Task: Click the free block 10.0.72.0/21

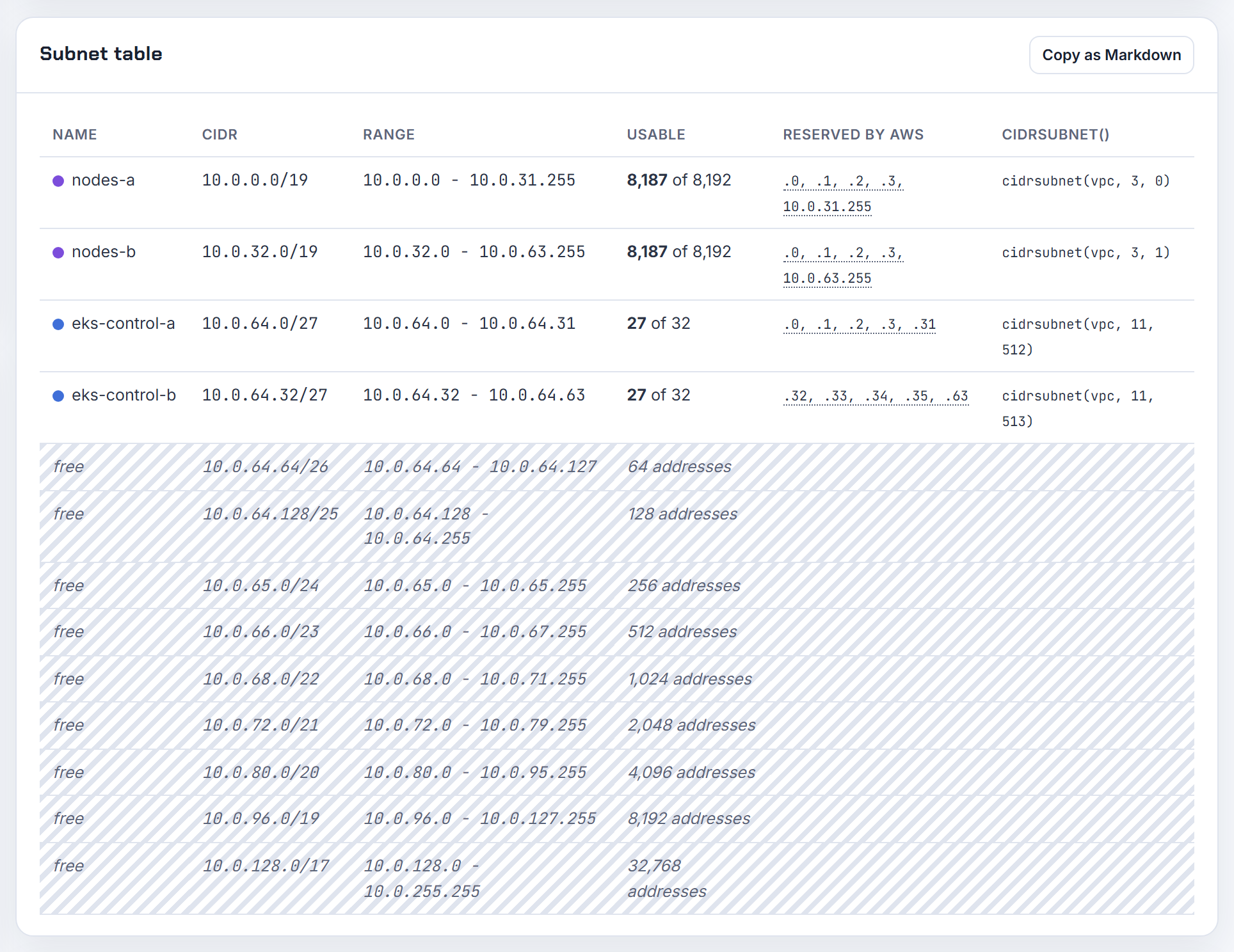Action: point(260,726)
